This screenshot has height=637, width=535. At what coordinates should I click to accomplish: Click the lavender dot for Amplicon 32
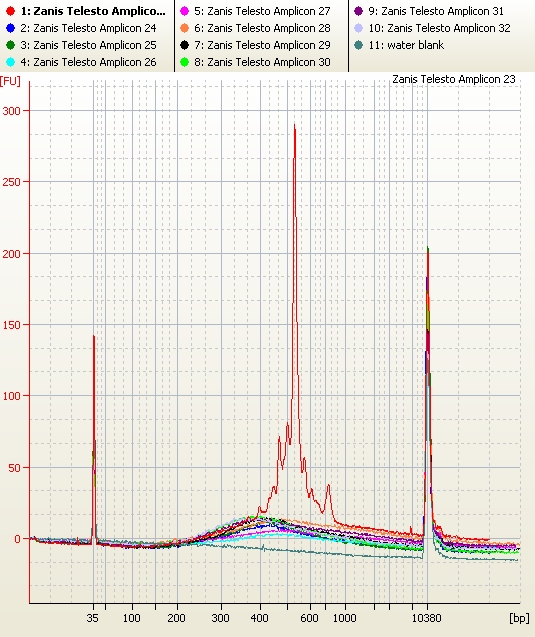pyautogui.click(x=358, y=28)
